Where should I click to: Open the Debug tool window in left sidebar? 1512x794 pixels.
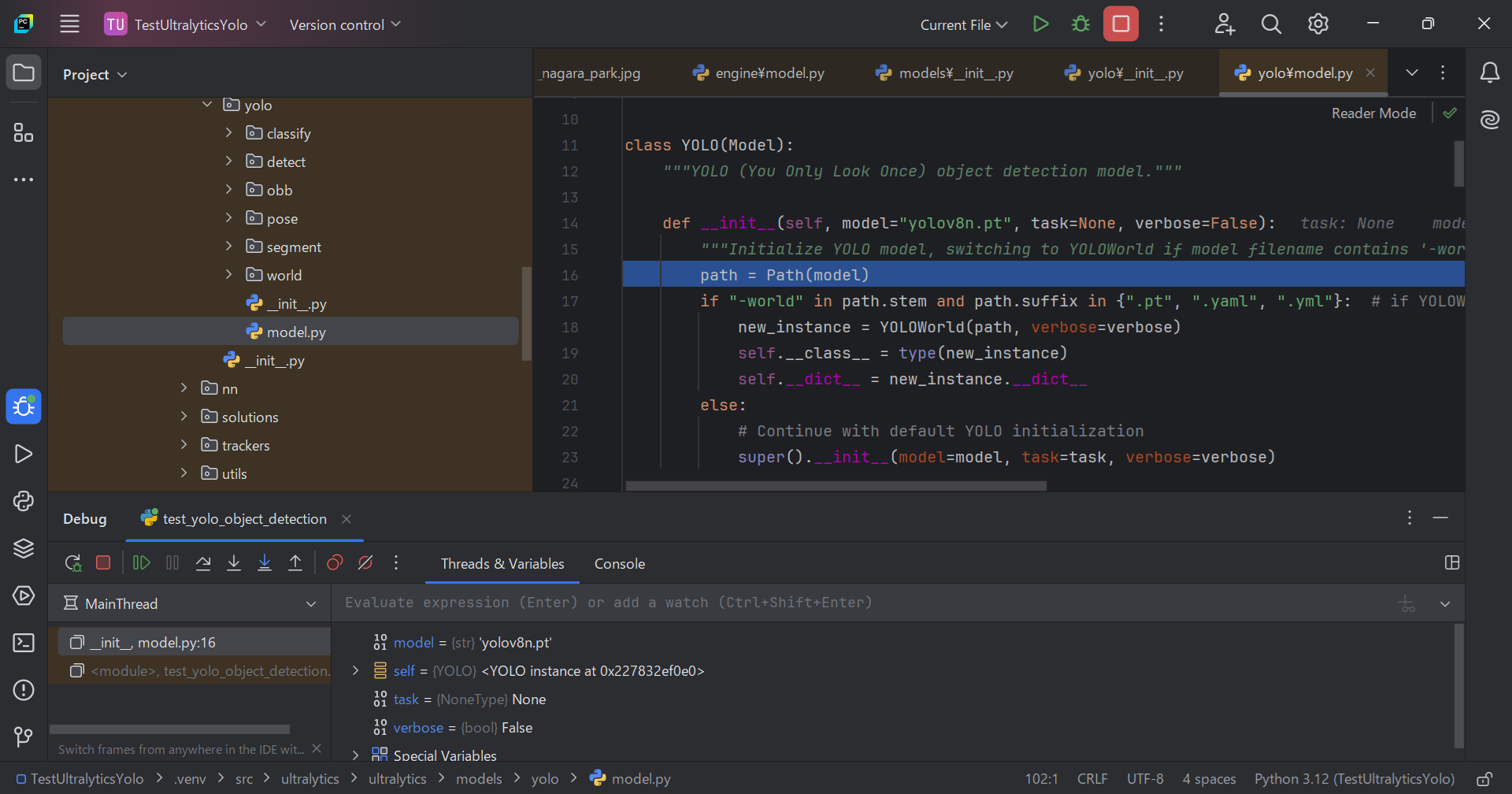[24, 406]
